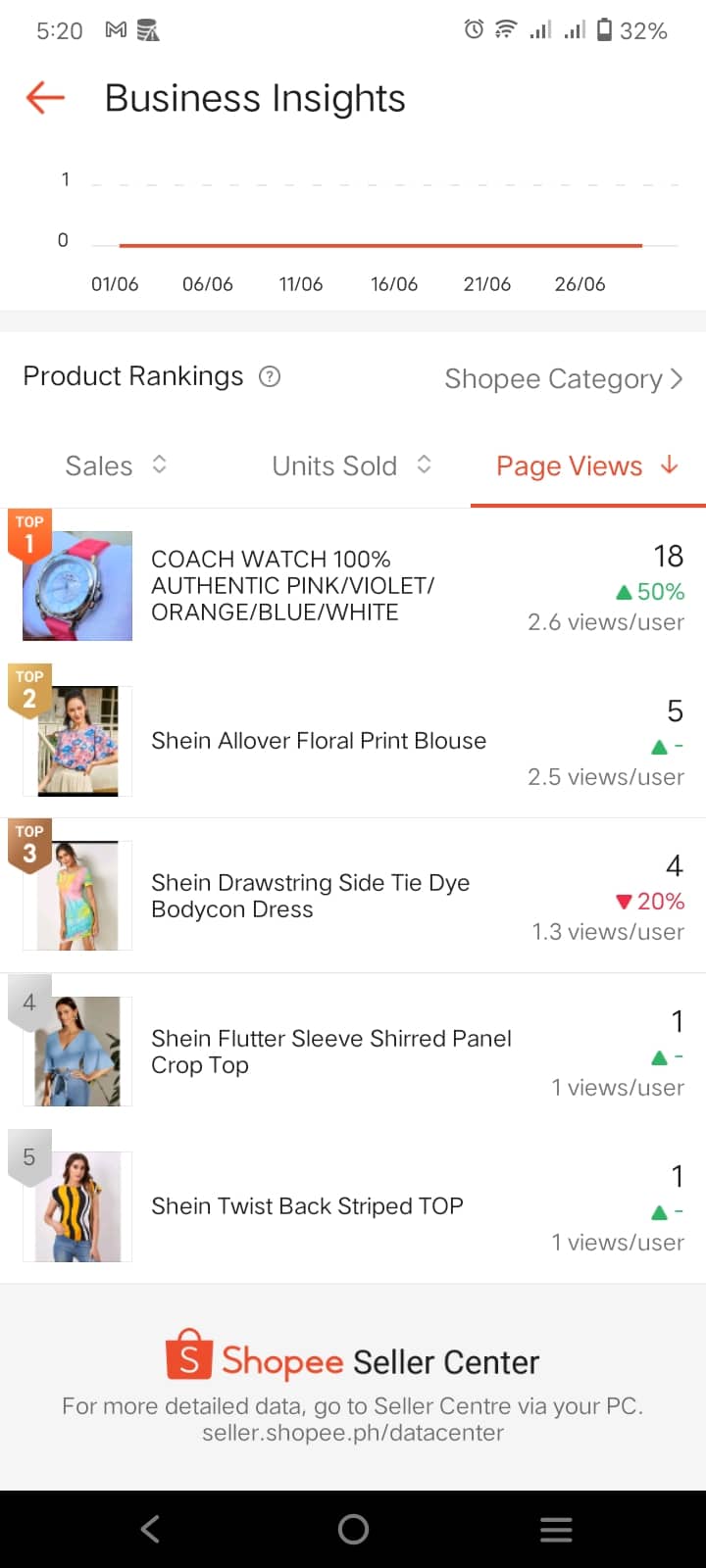Expand Shopee Category chevron
The image size is (706, 1568).
pyautogui.click(x=676, y=378)
